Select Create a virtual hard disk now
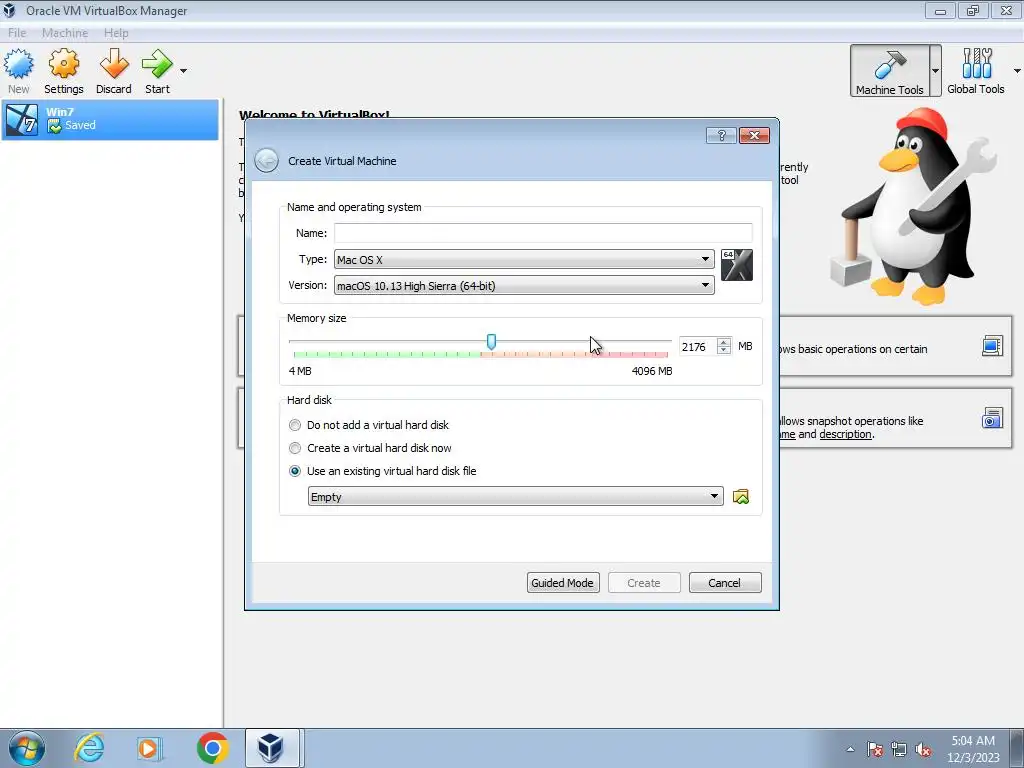The image size is (1024, 768). pos(370,448)
